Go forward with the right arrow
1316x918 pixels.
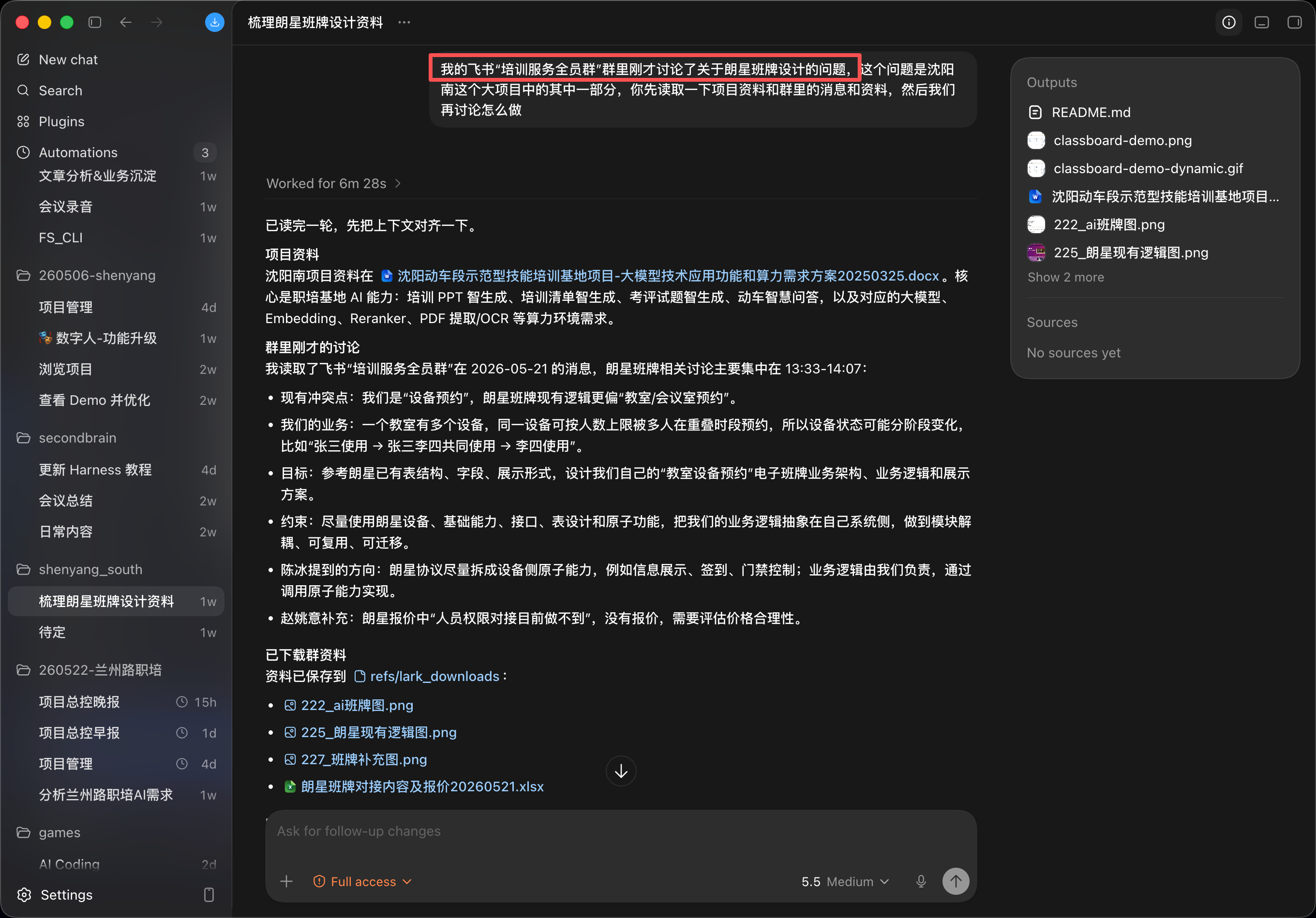(x=156, y=22)
